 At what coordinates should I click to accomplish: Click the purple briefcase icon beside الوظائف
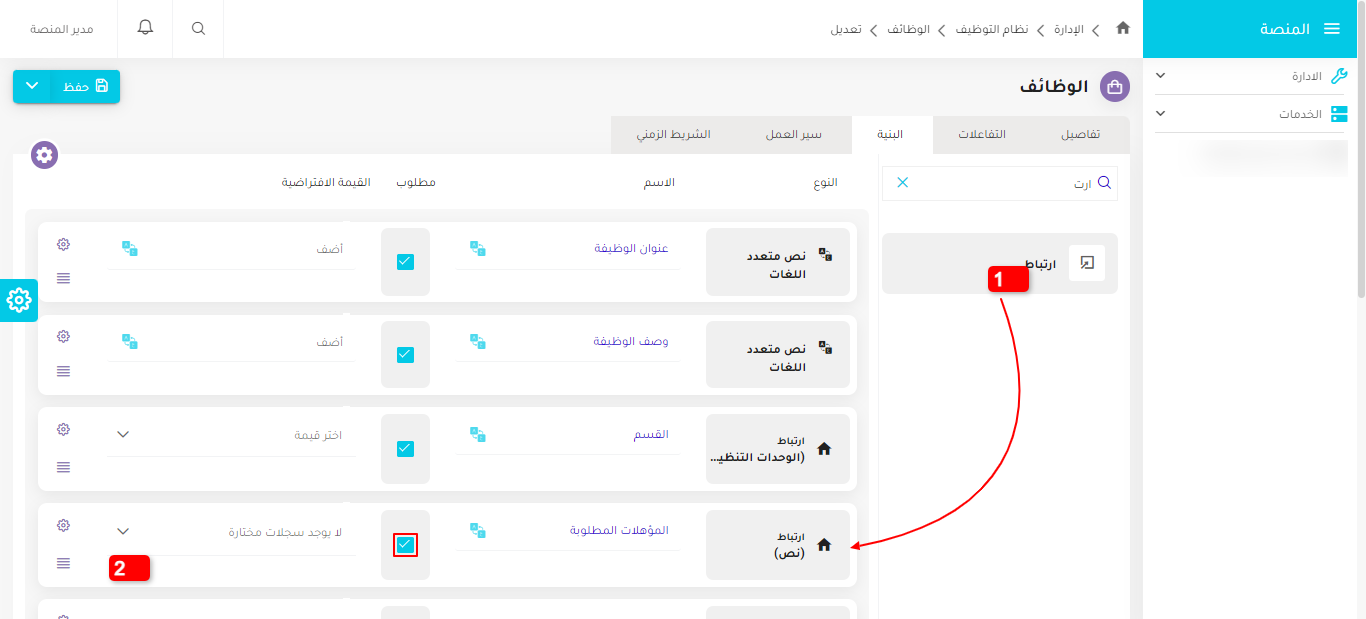(x=1114, y=87)
